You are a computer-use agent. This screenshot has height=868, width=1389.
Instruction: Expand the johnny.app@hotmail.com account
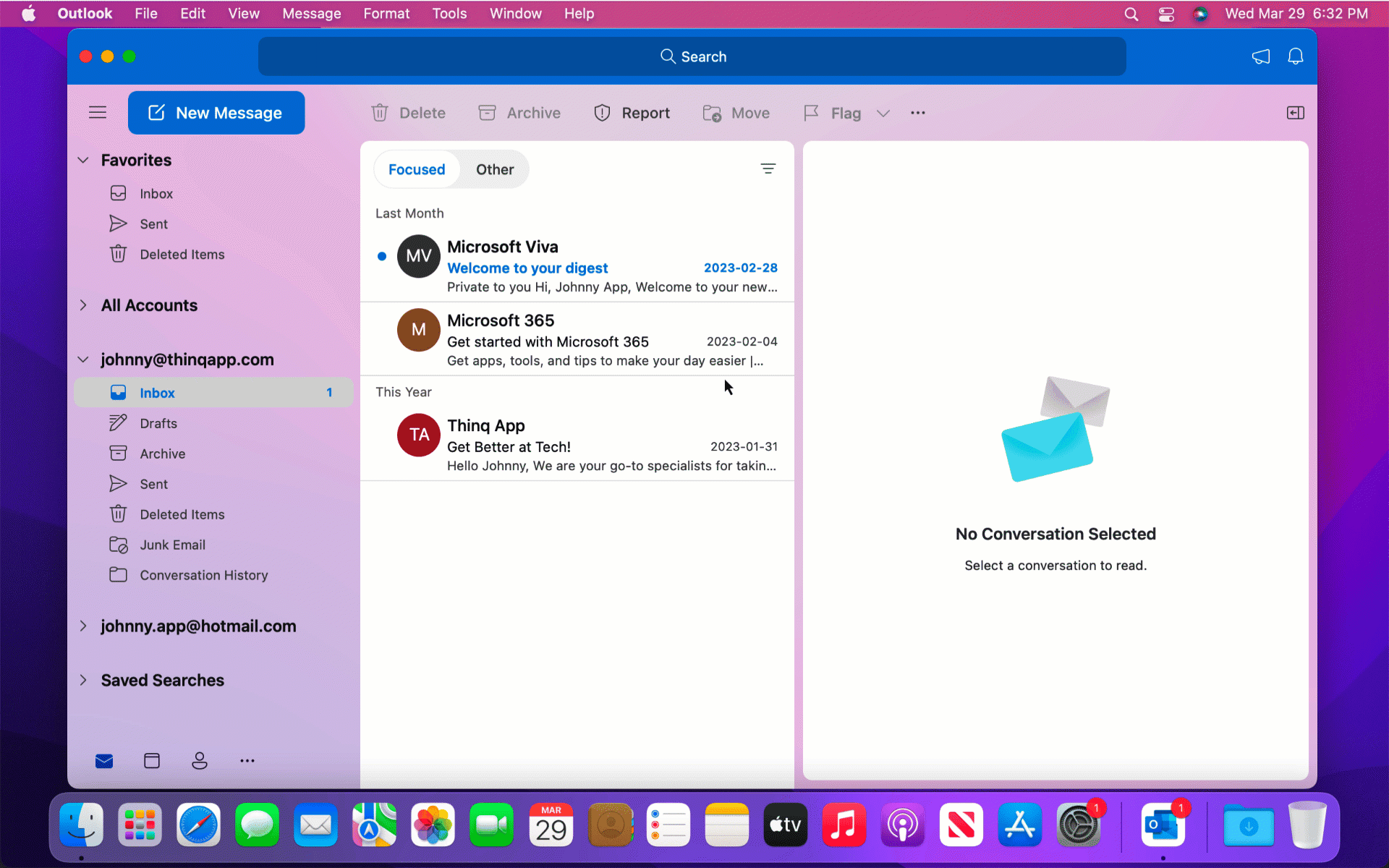pos(83,626)
